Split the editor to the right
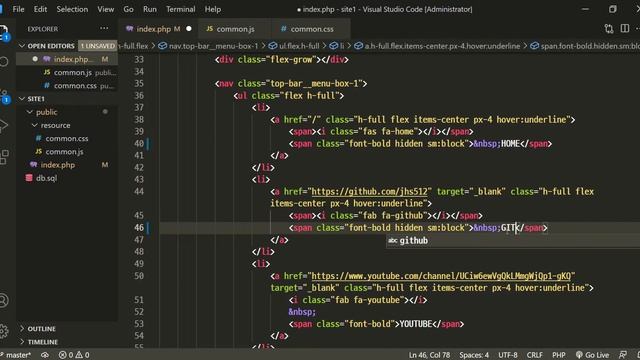The width and height of the screenshot is (640, 360). 625,29
